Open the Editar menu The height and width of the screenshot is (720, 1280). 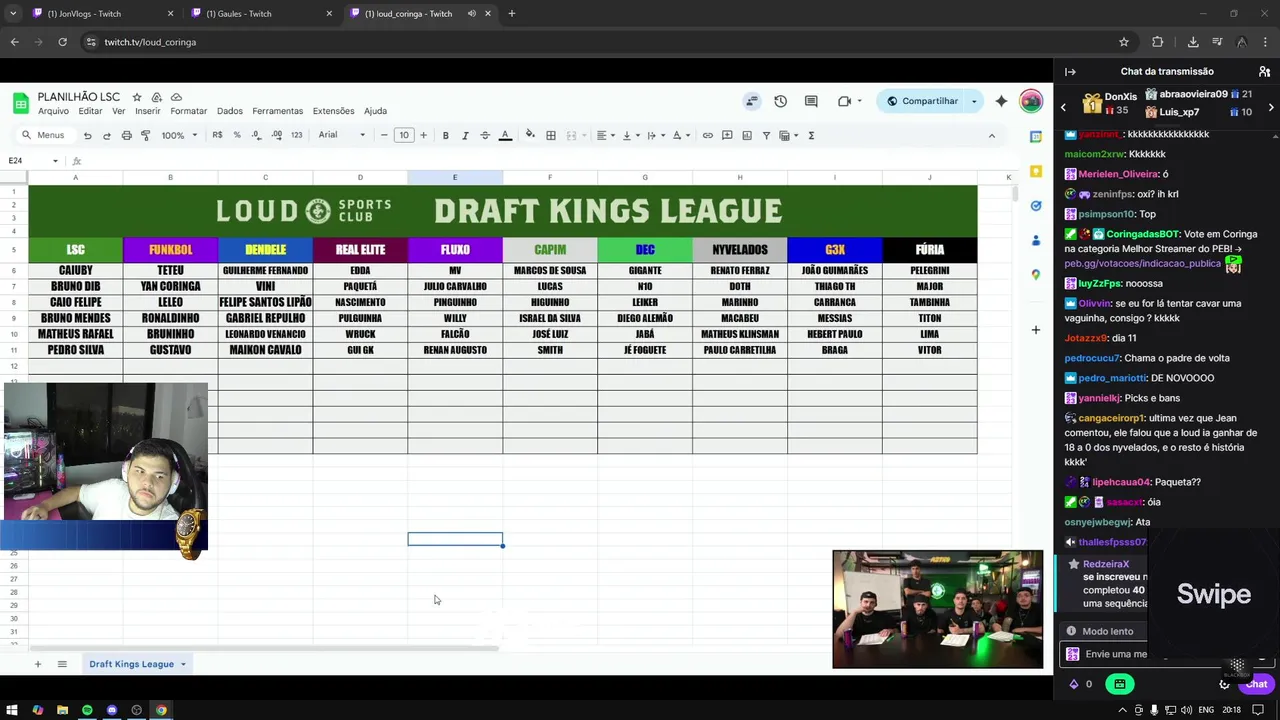pyautogui.click(x=90, y=111)
